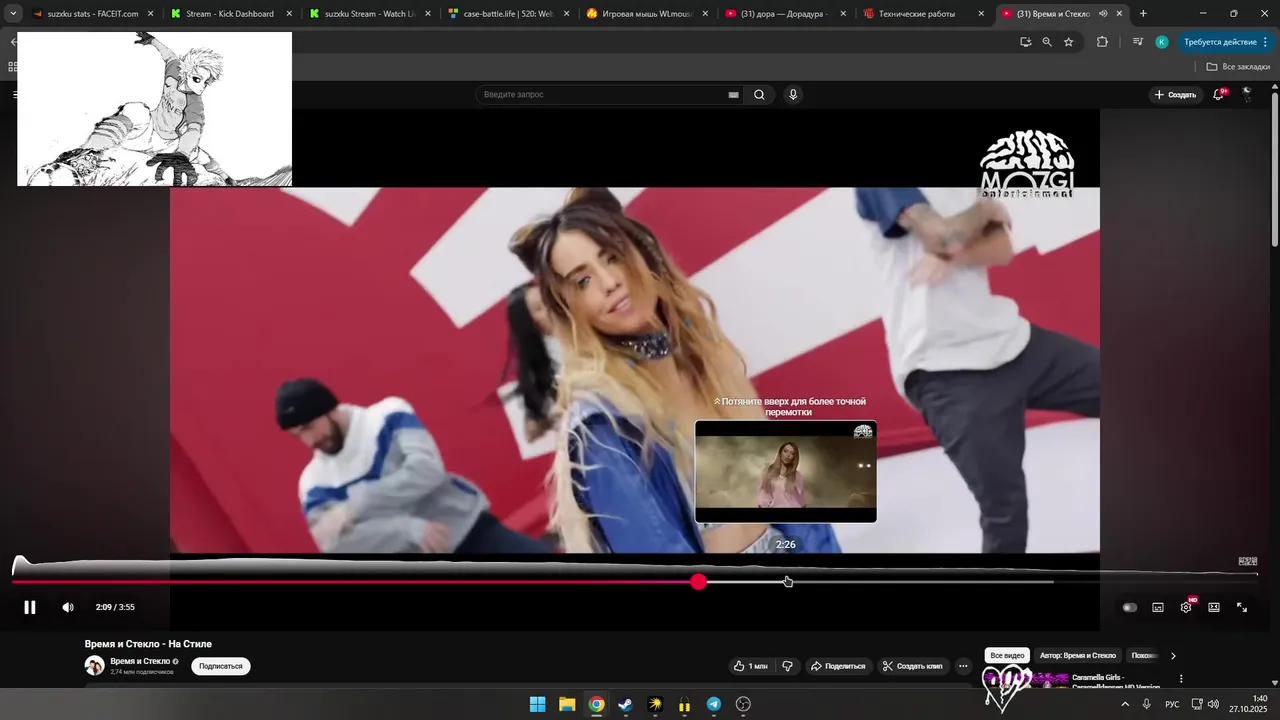
Task: Click the red playhead on the progress bar
Action: [x=699, y=581]
